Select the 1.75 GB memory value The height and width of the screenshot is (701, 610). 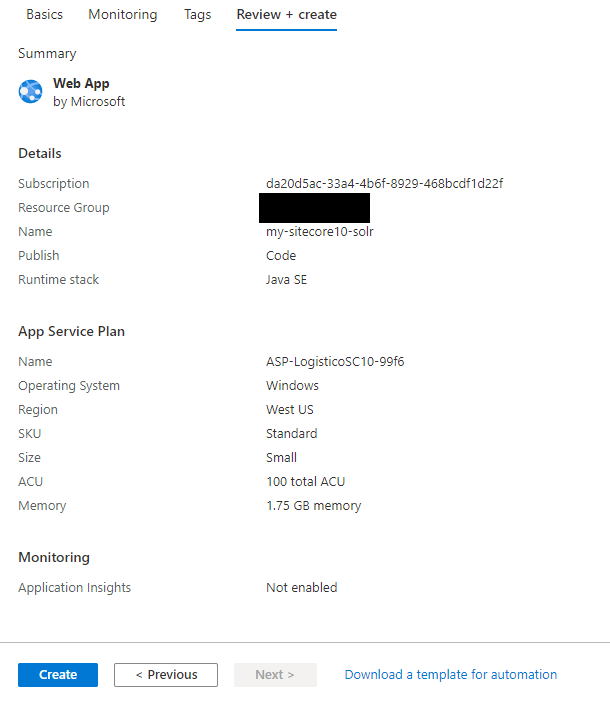[x=313, y=506]
